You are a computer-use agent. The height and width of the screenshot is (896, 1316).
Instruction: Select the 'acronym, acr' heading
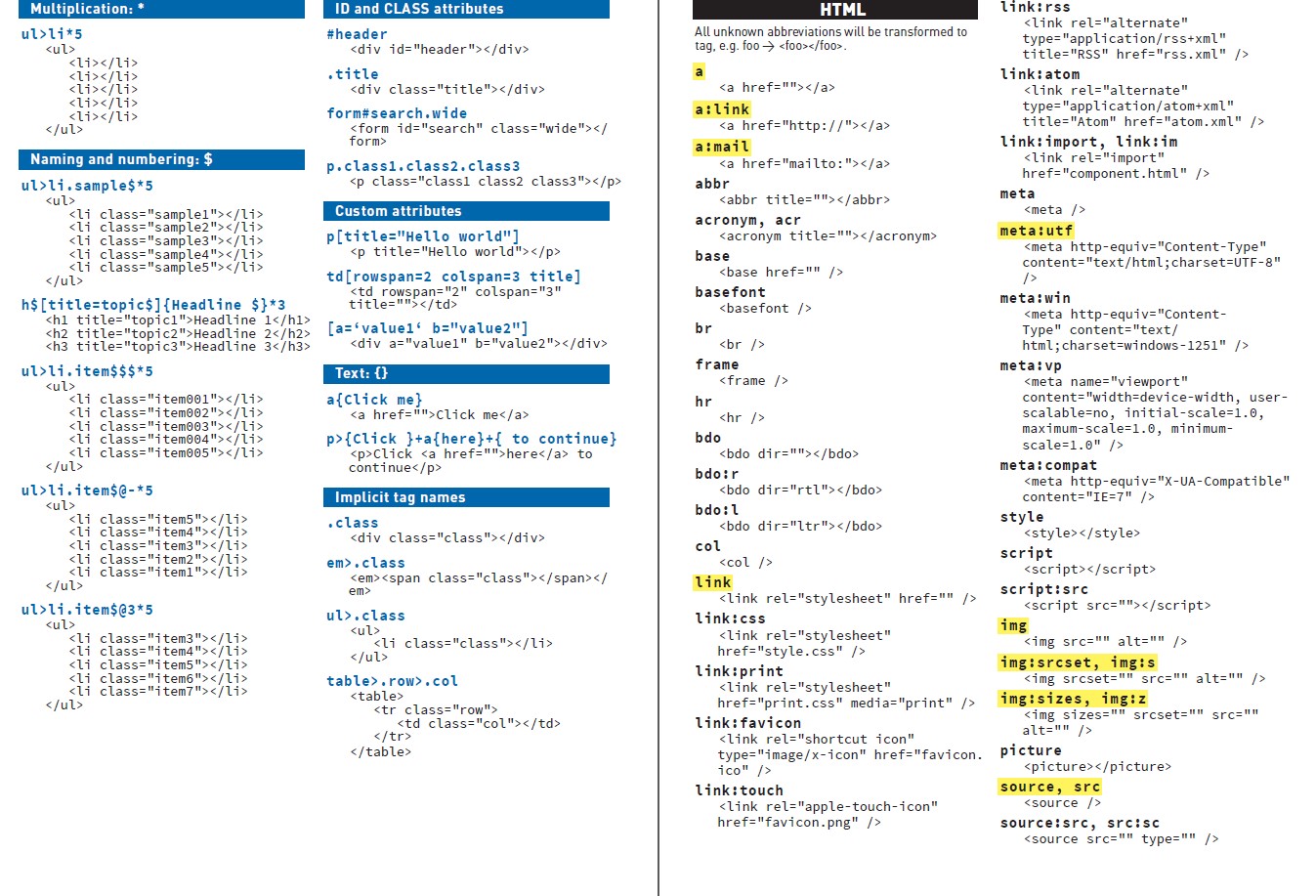[x=747, y=220]
